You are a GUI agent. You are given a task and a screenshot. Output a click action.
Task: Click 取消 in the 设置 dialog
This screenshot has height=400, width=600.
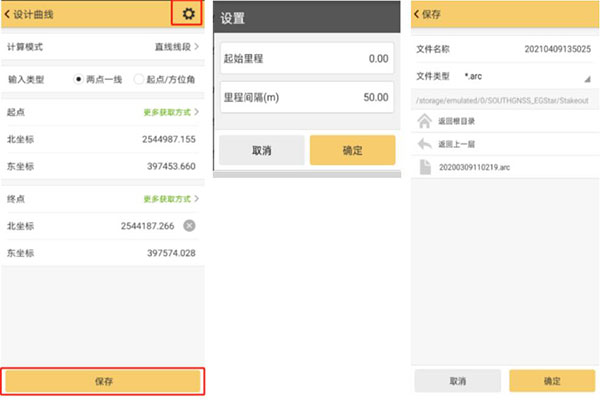tap(261, 150)
